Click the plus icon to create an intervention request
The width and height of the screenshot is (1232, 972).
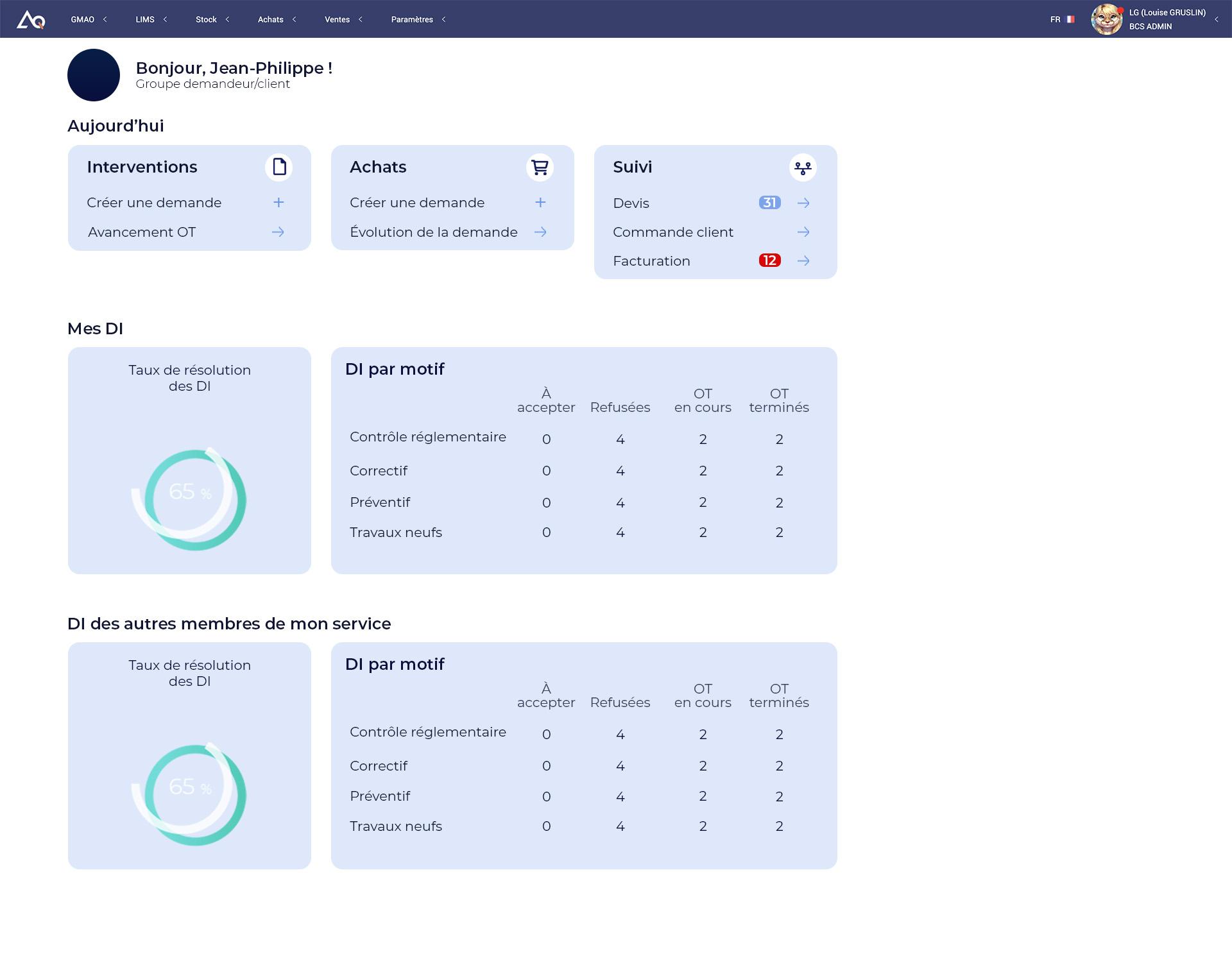pyautogui.click(x=278, y=202)
